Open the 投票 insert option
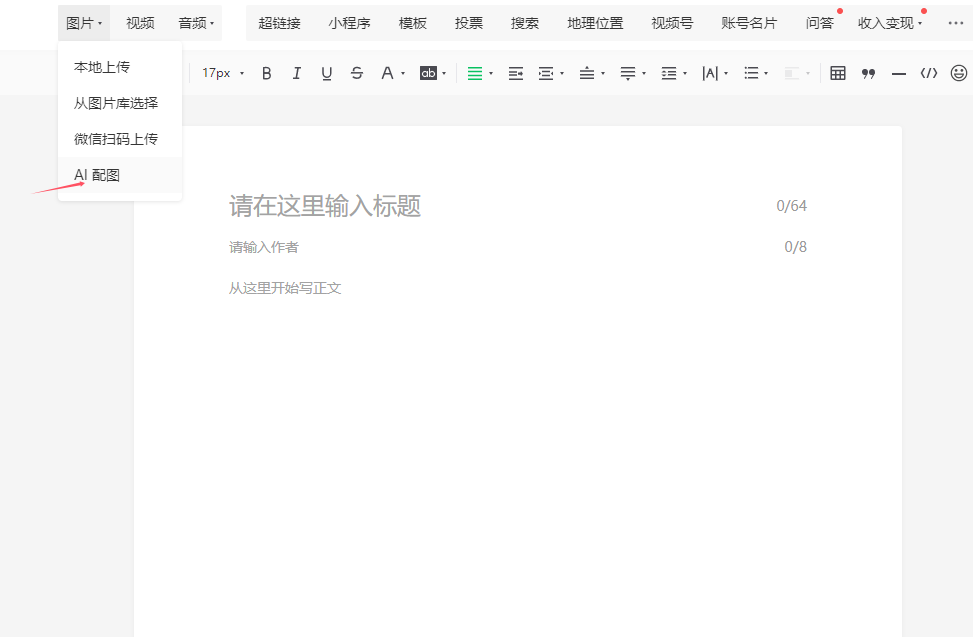The width and height of the screenshot is (973, 637). 468,23
